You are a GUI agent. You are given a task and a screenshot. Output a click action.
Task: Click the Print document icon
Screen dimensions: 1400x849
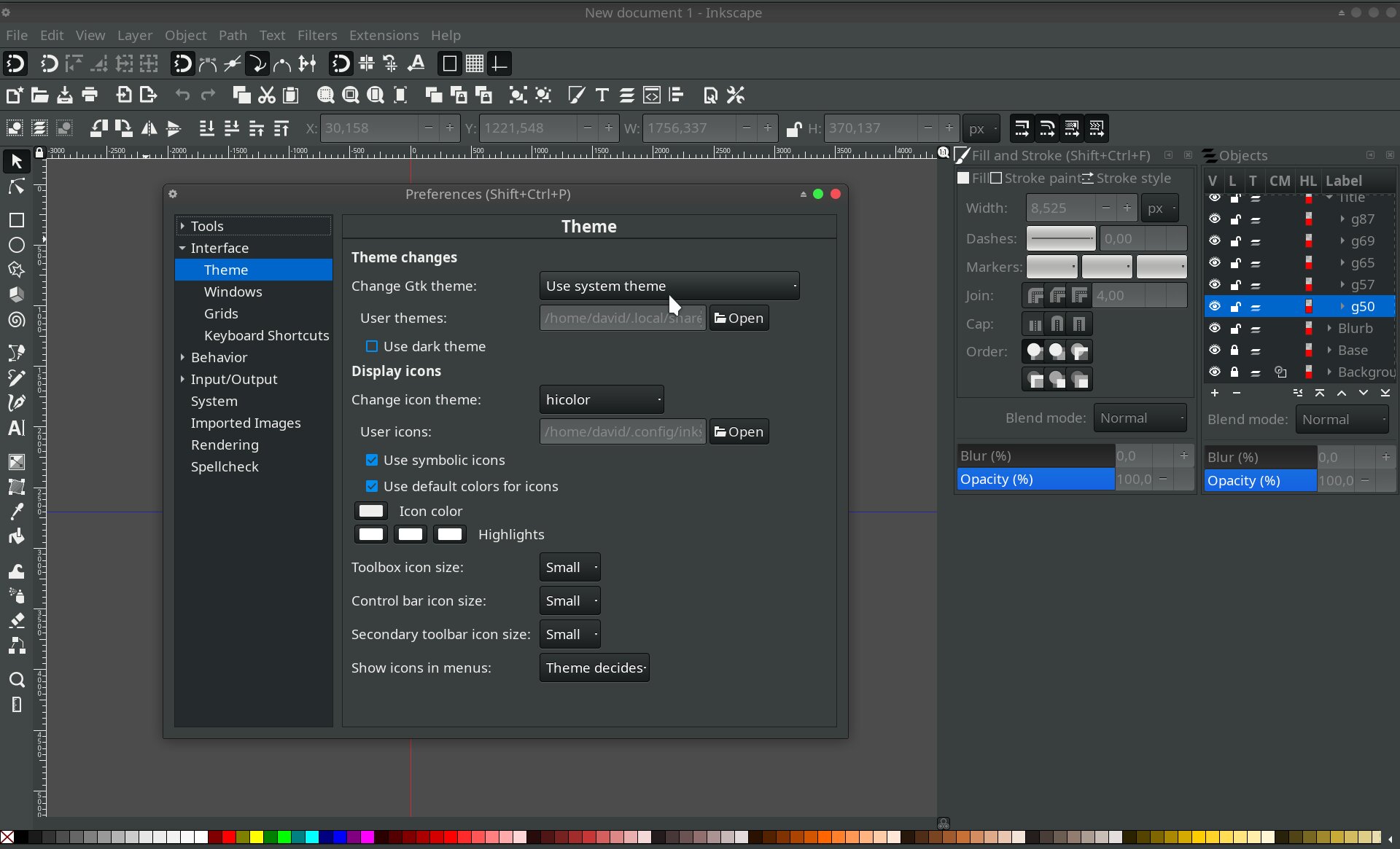90,95
